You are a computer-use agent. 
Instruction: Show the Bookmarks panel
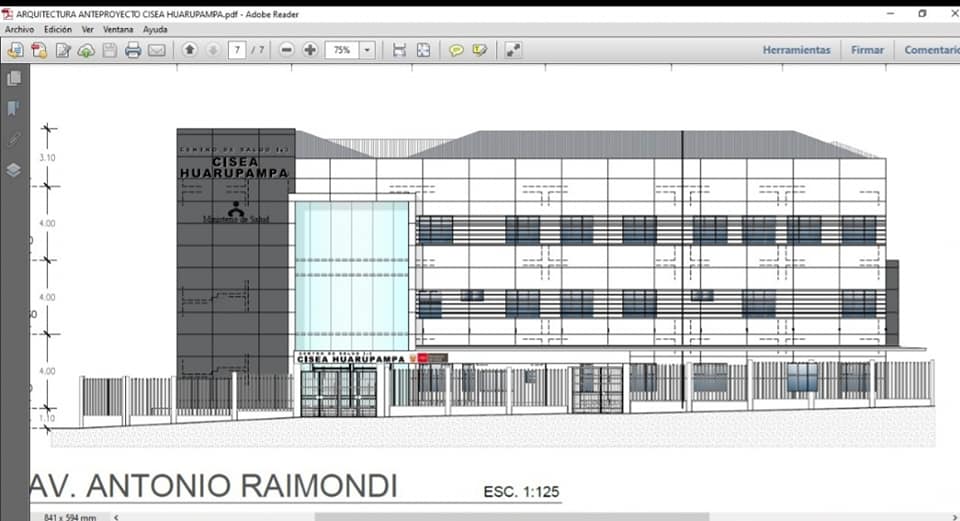click(x=14, y=108)
